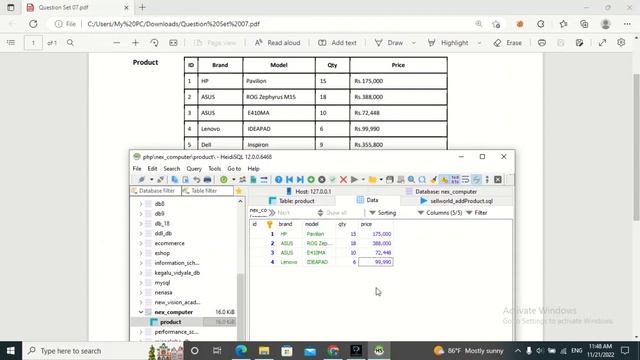Delete selected row with gray circle-x icon
The image size is (640, 360).
point(322,180)
